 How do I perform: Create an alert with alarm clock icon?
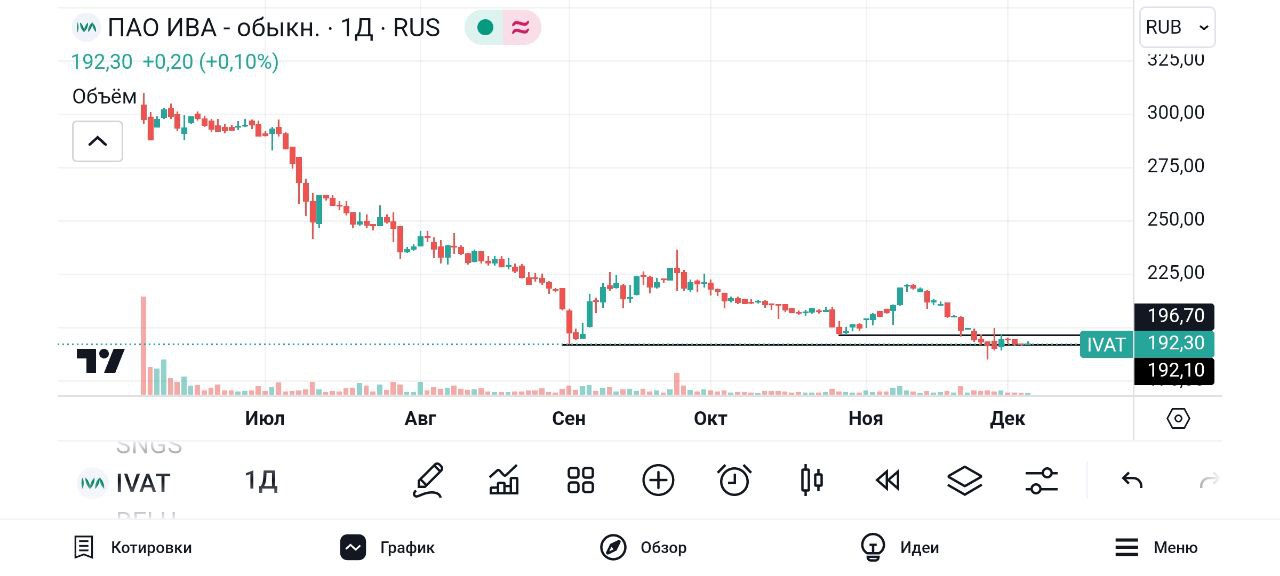click(x=735, y=481)
